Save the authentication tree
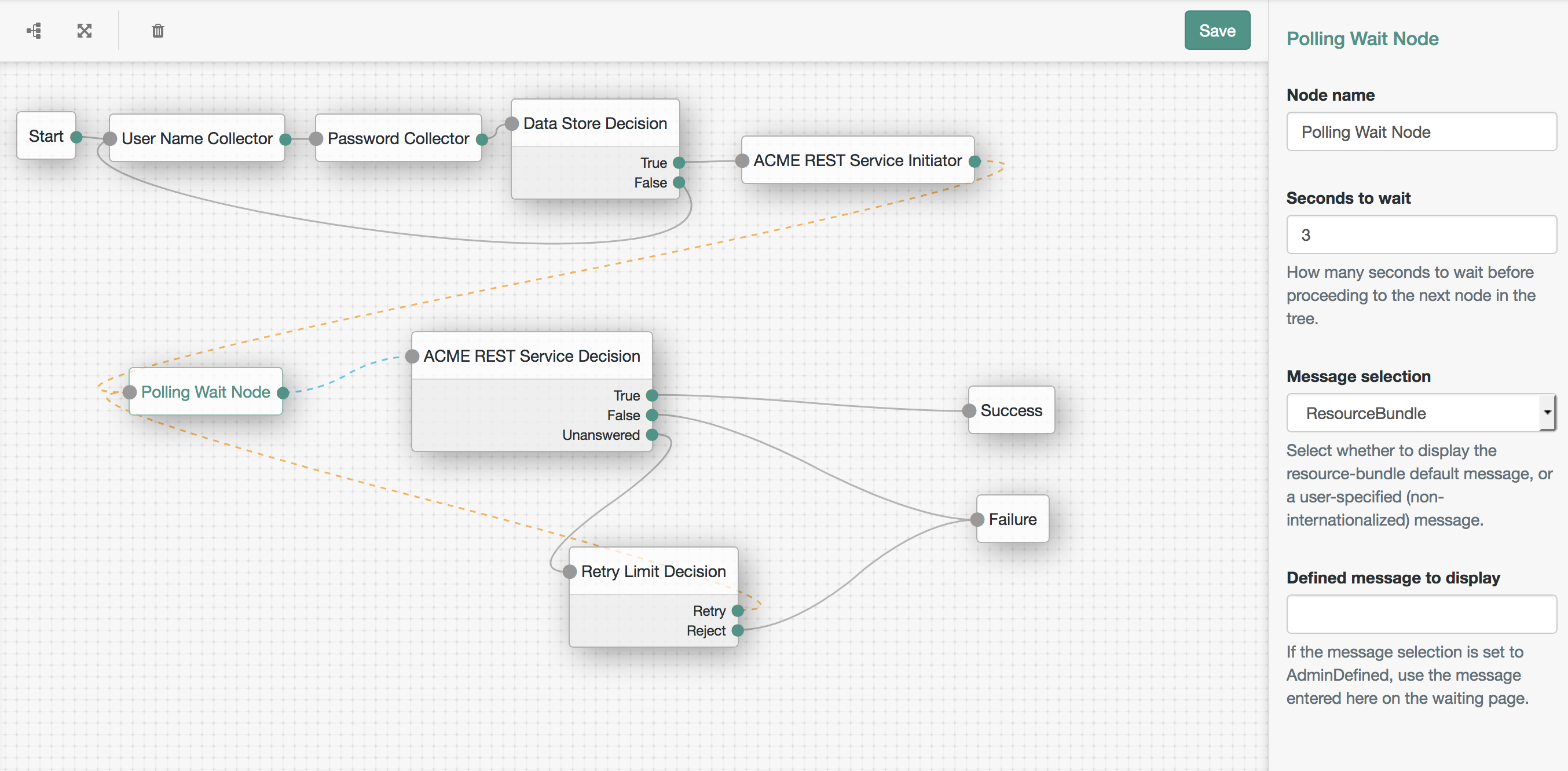Viewport: 1568px width, 771px height. (1217, 30)
